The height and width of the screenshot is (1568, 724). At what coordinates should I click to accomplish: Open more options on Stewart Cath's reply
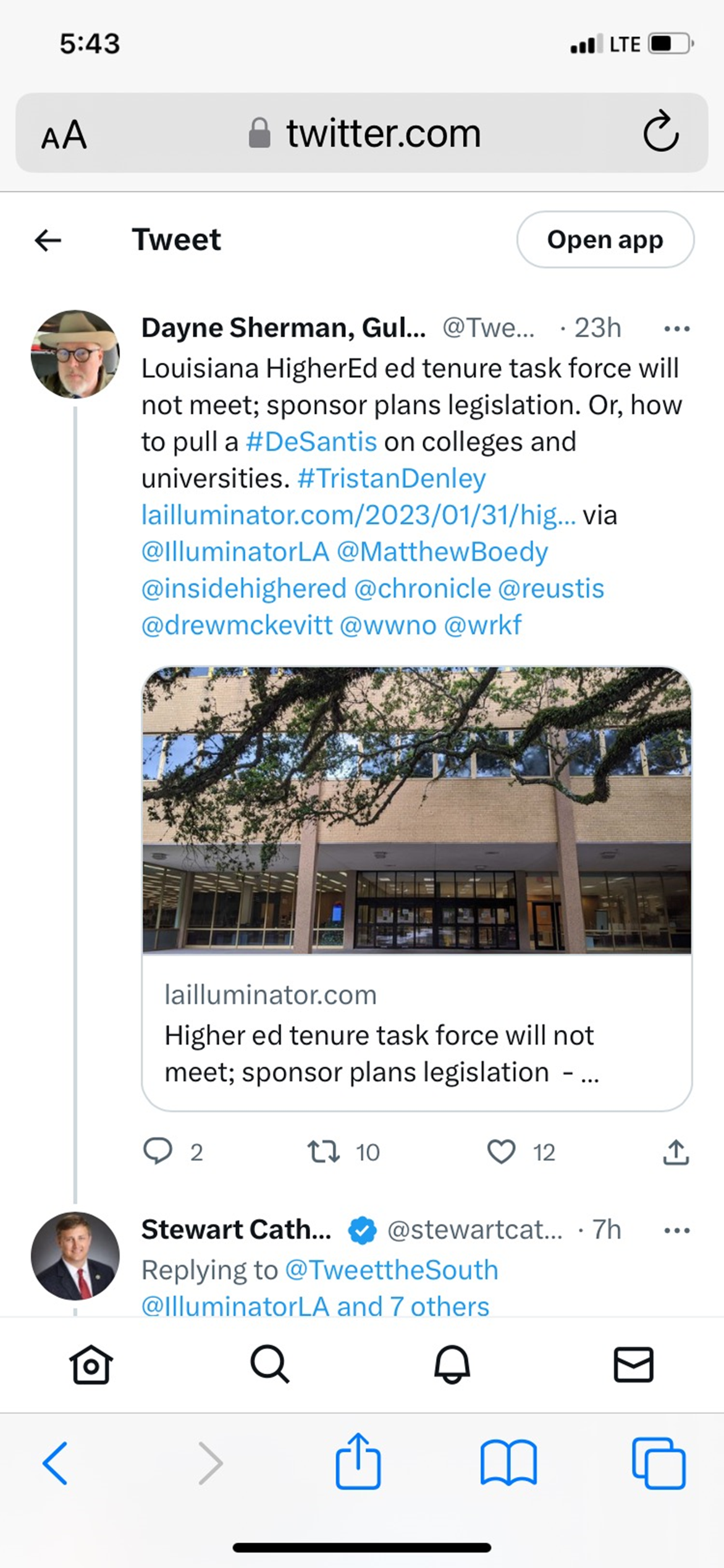676,1230
